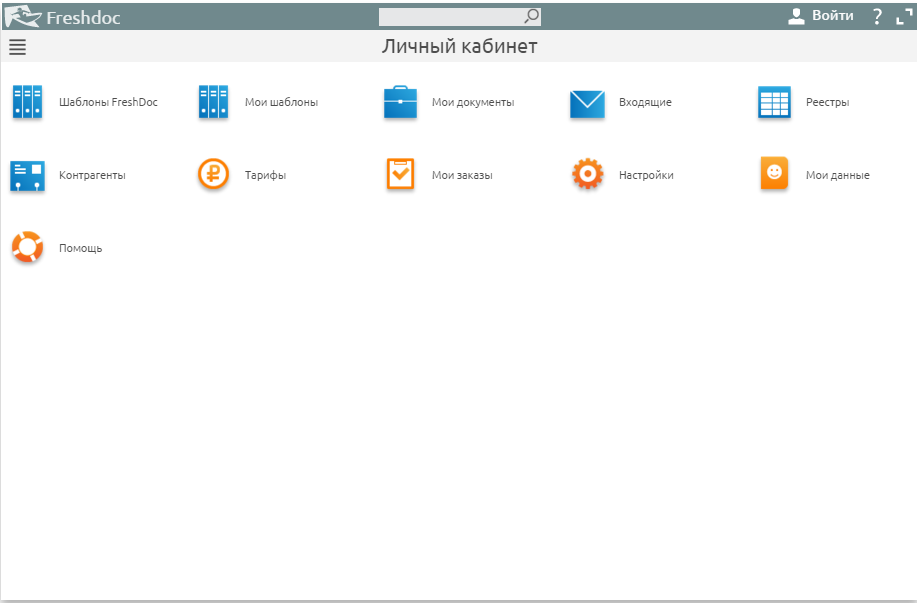
Task: Click the Мои данные label
Action: coord(837,175)
